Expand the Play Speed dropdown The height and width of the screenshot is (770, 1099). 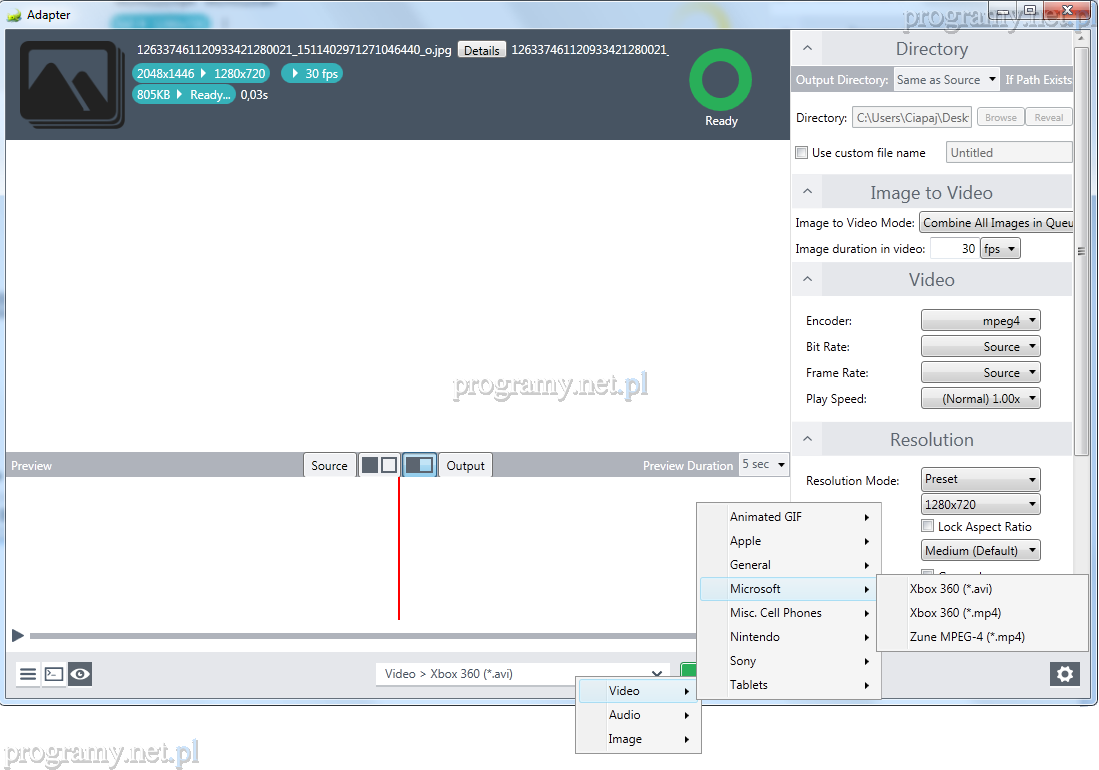[980, 399]
